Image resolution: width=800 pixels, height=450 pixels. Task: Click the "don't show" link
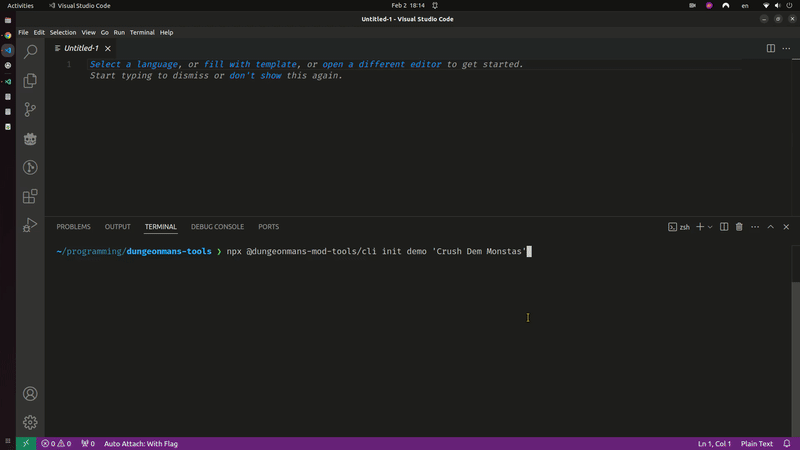(x=255, y=76)
